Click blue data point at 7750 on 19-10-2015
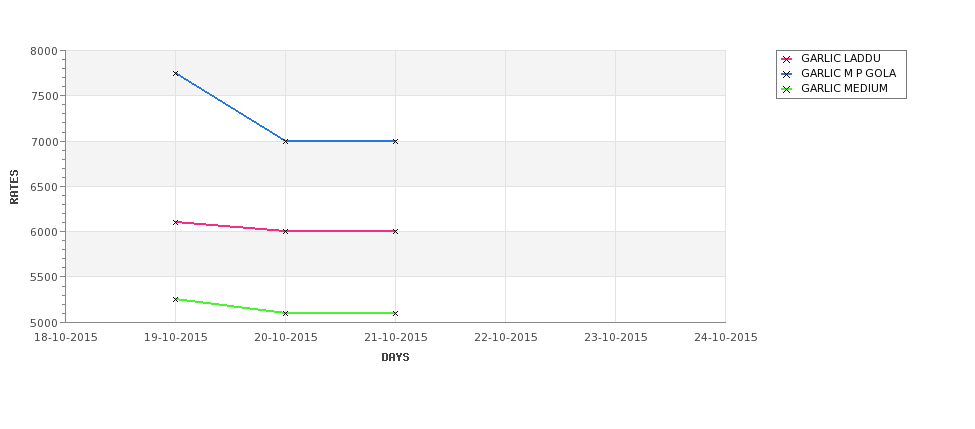This screenshot has height=429, width=975. [175, 73]
